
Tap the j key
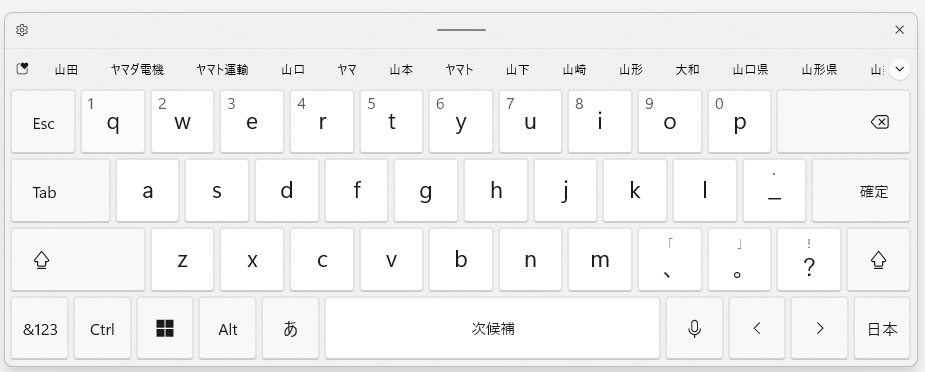point(565,190)
